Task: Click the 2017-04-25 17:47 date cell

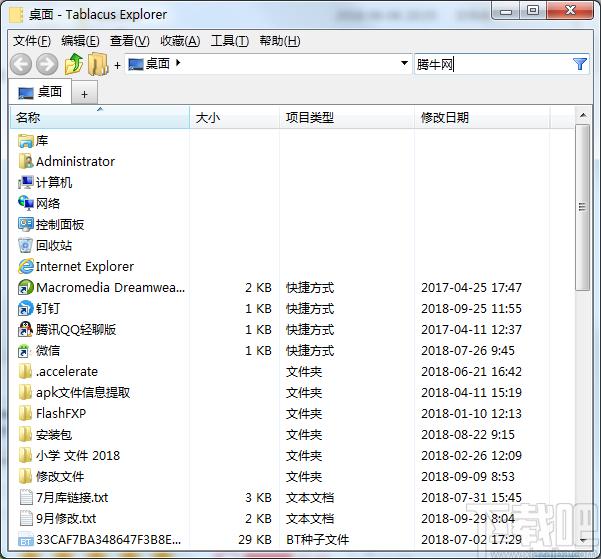Action: (x=471, y=288)
